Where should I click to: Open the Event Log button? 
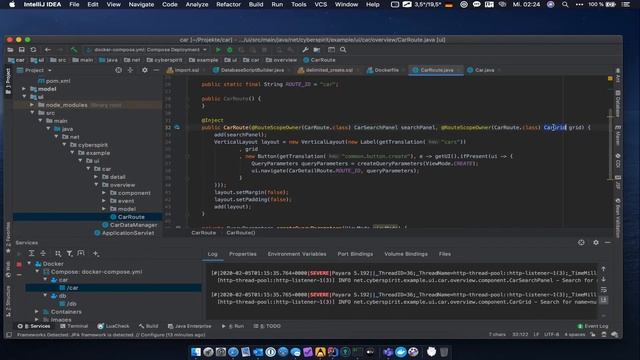tap(593, 326)
